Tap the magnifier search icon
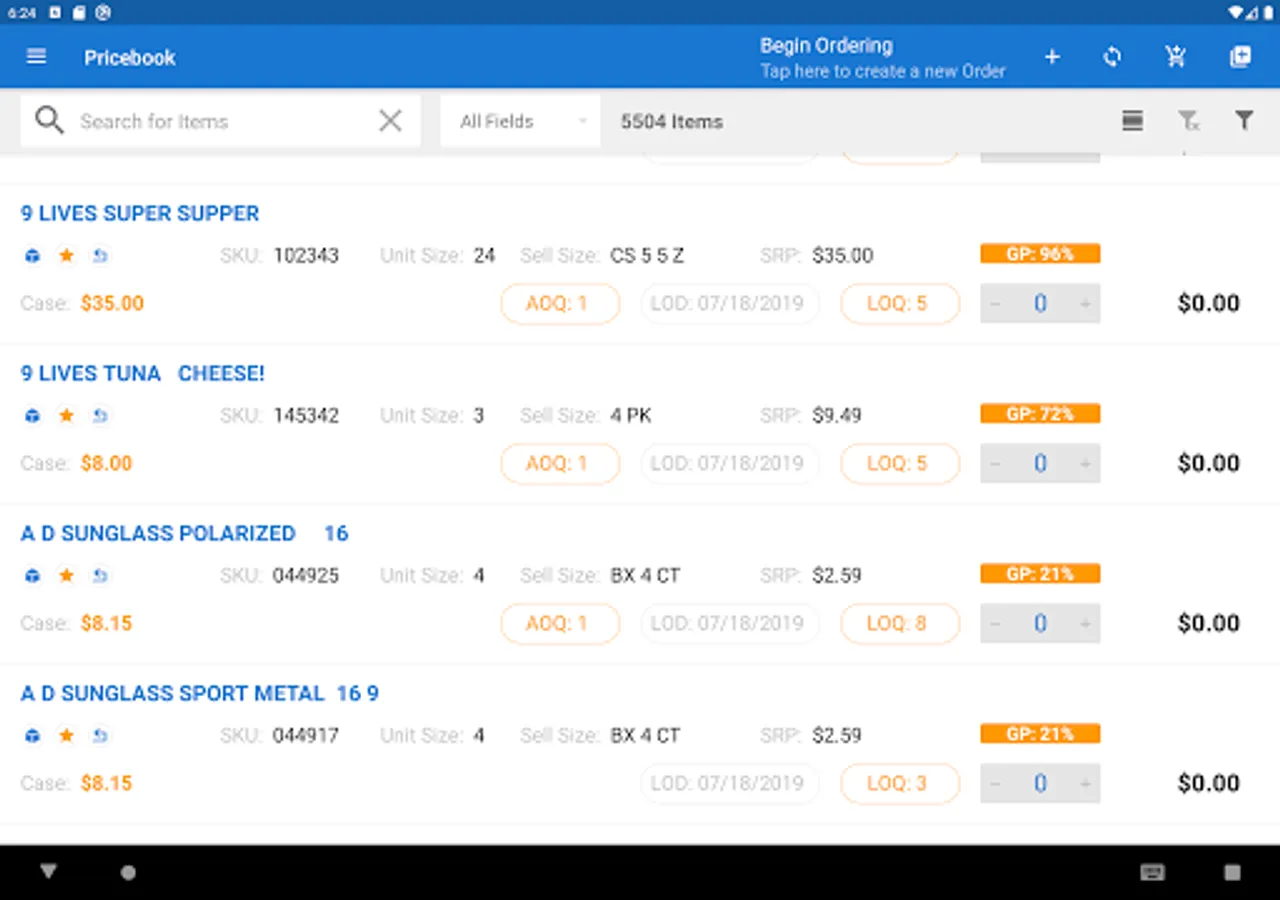This screenshot has width=1280, height=900. tap(49, 121)
